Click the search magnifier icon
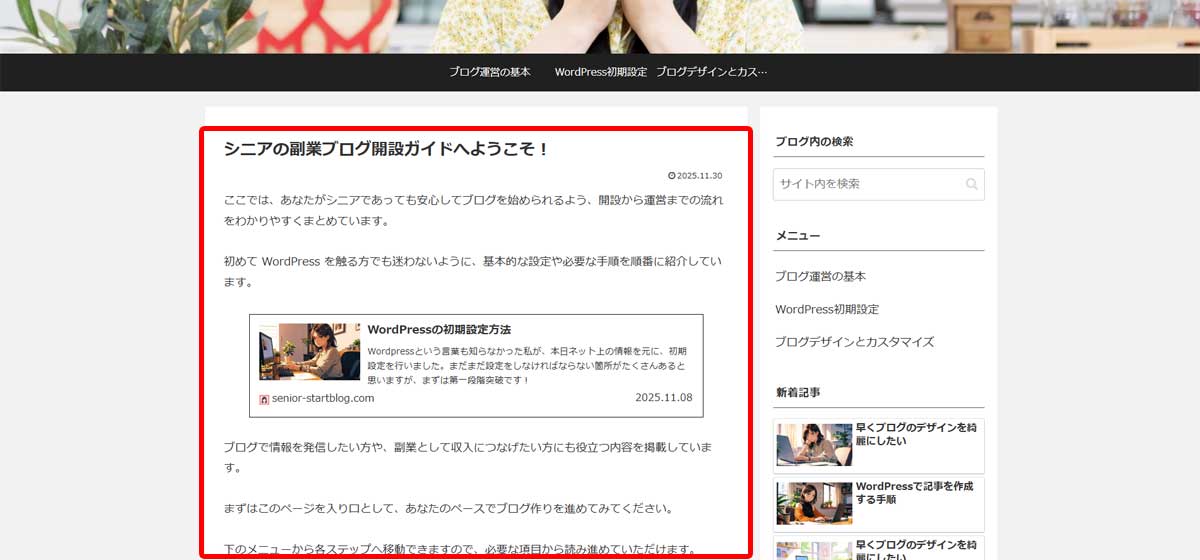This screenshot has height=560, width=1200. (x=971, y=184)
